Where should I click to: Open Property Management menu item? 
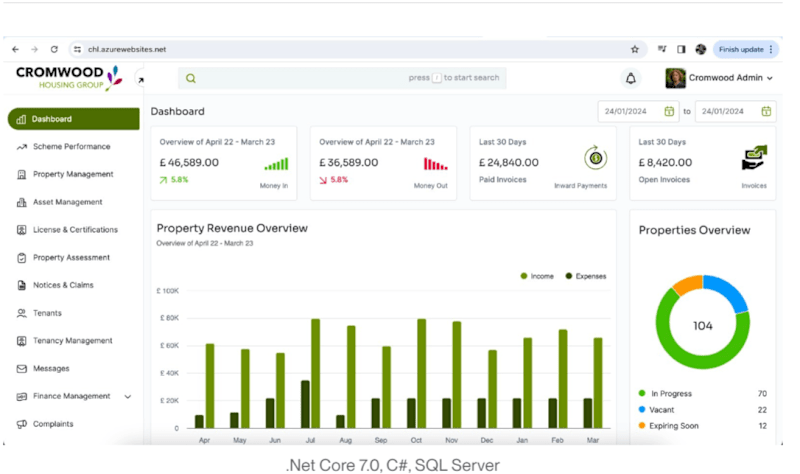pyautogui.click(x=73, y=174)
